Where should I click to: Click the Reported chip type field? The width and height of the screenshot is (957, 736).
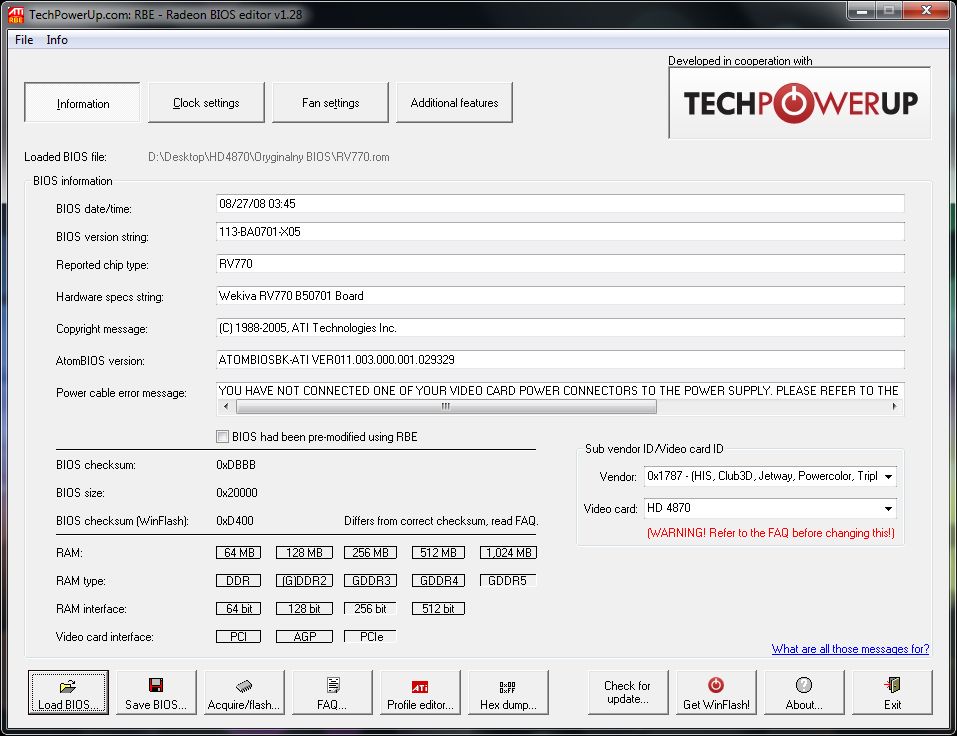[x=560, y=264]
